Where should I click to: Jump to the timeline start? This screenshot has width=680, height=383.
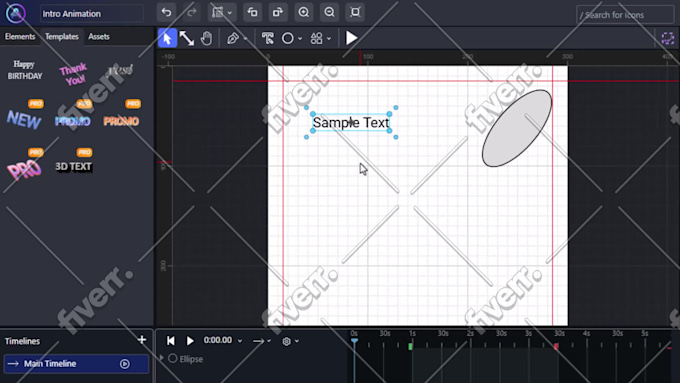[x=171, y=341]
